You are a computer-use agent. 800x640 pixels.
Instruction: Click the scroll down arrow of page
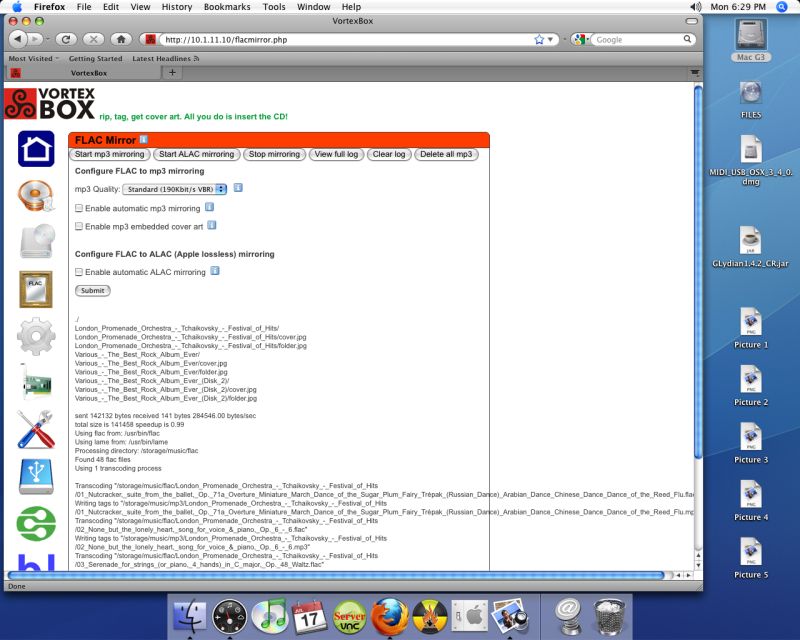point(698,565)
